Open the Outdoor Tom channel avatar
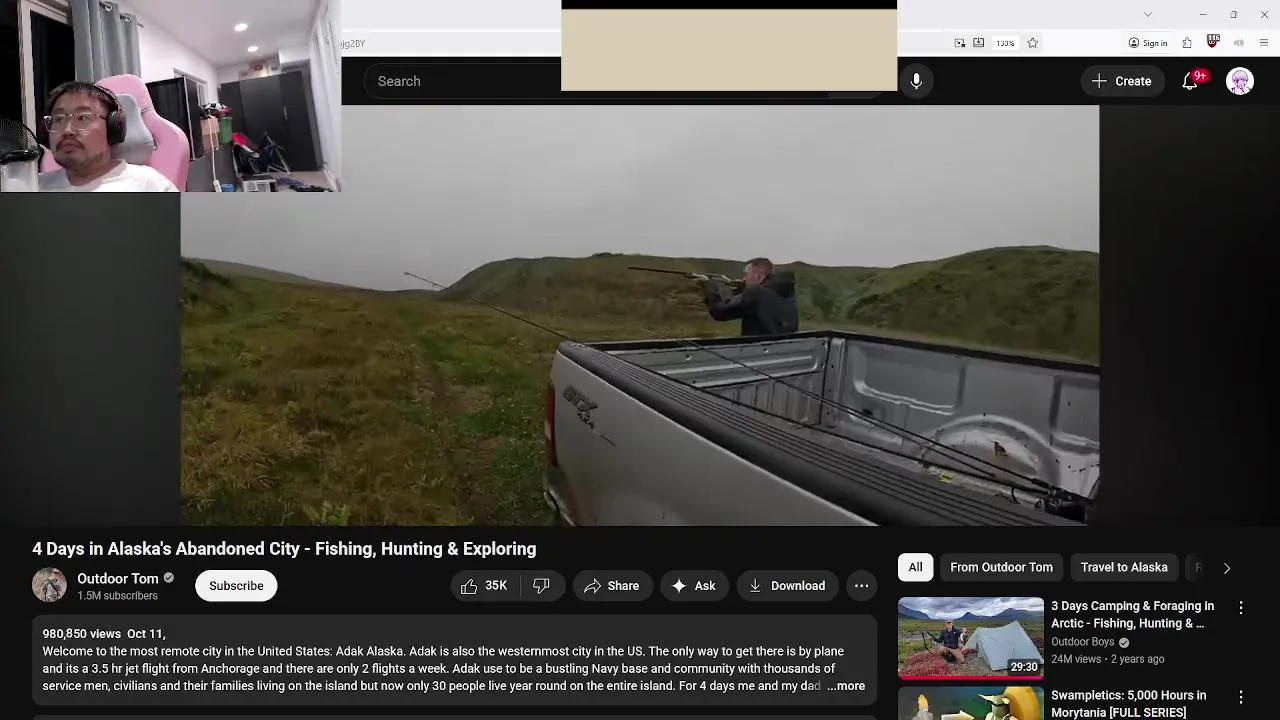 coord(49,586)
